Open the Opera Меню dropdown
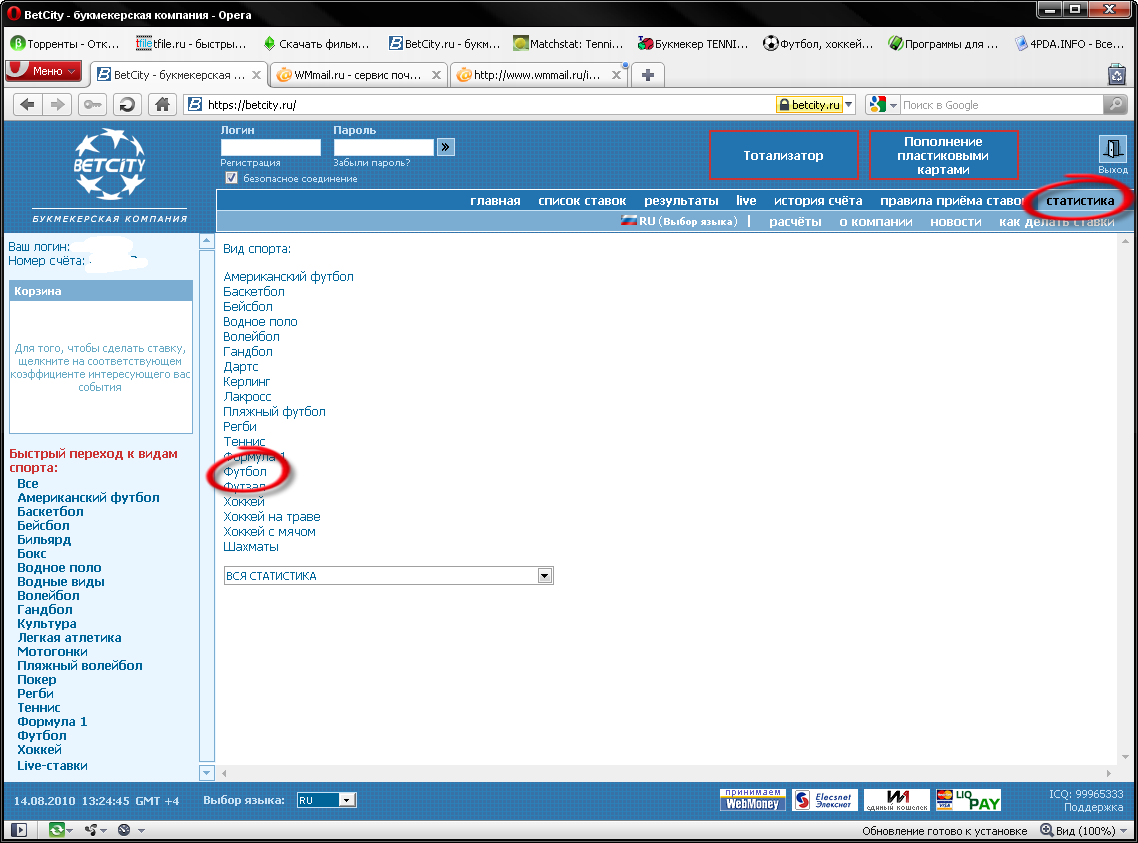This screenshot has height=843, width=1138. 44,71
